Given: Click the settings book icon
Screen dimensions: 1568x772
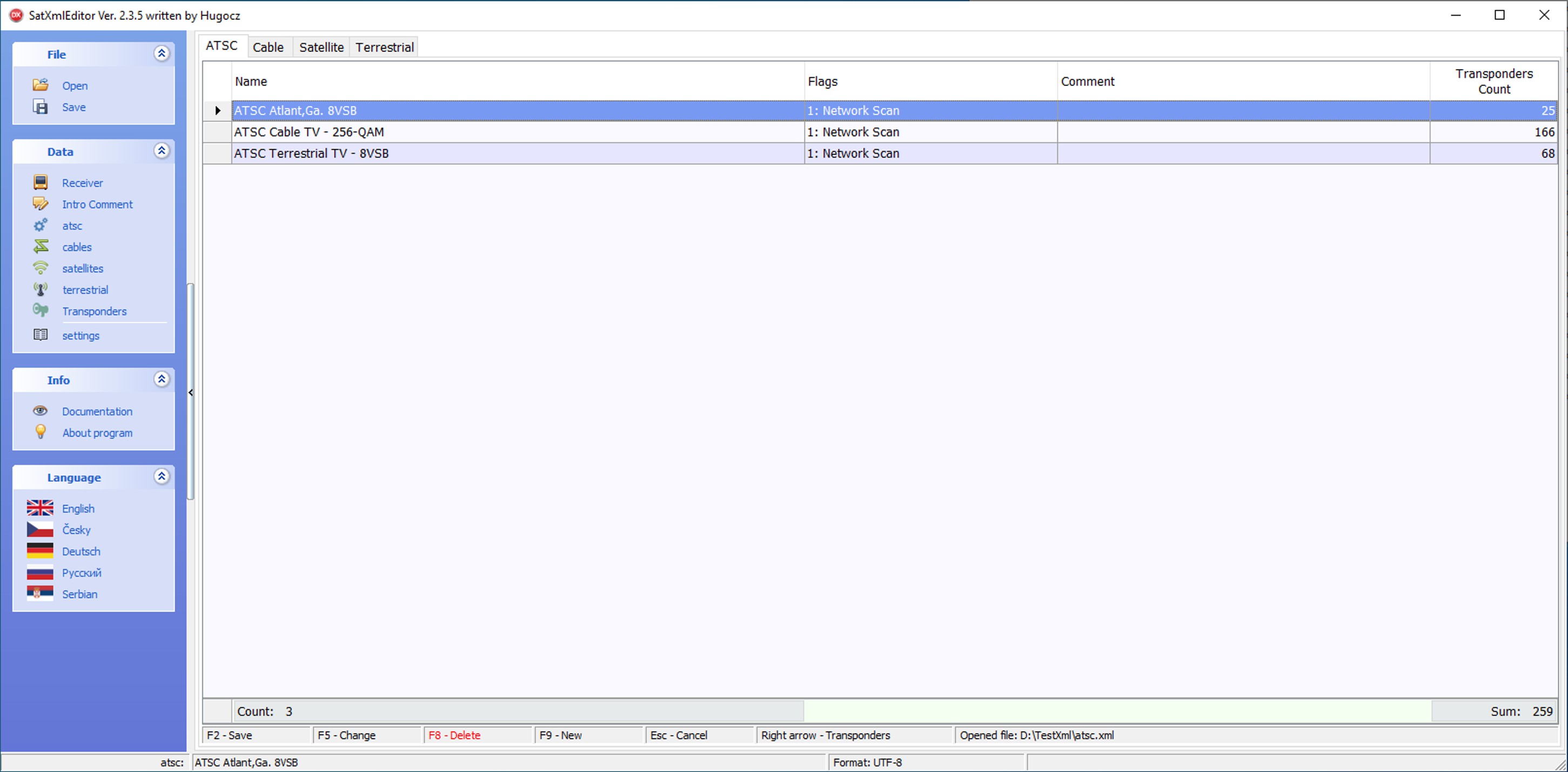Looking at the screenshot, I should pyautogui.click(x=40, y=335).
